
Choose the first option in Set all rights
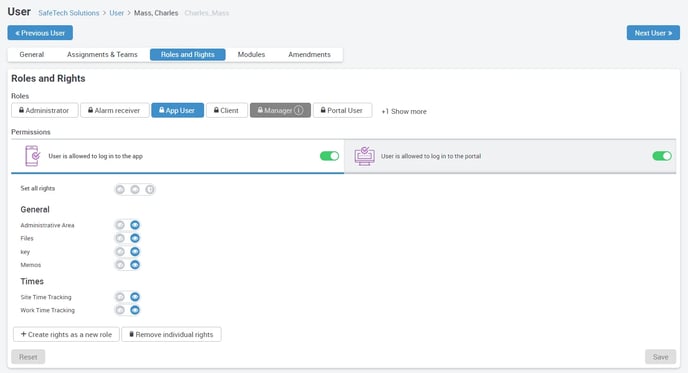coord(120,189)
